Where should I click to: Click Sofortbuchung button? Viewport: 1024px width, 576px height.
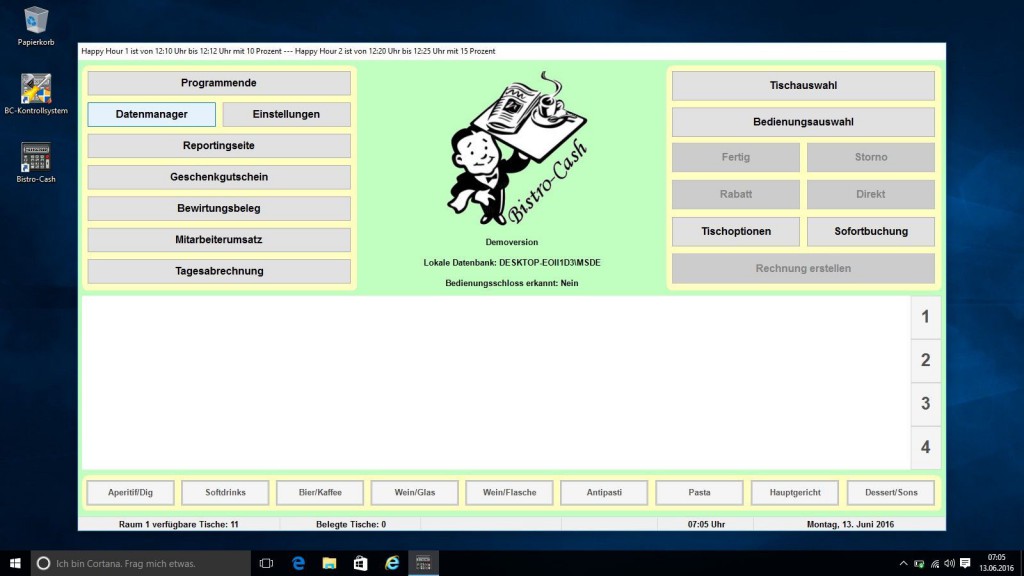click(871, 231)
